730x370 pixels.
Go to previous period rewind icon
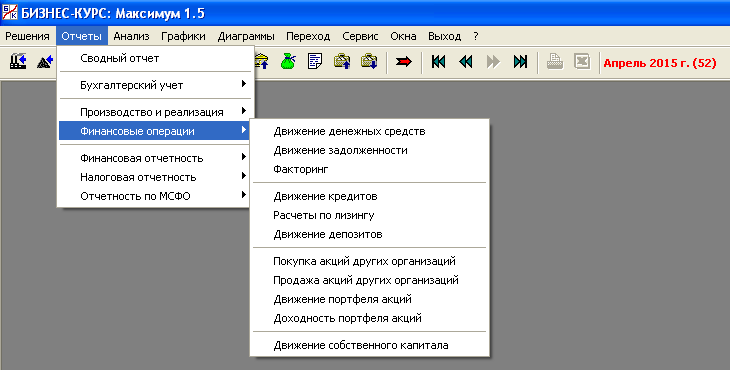(x=466, y=61)
